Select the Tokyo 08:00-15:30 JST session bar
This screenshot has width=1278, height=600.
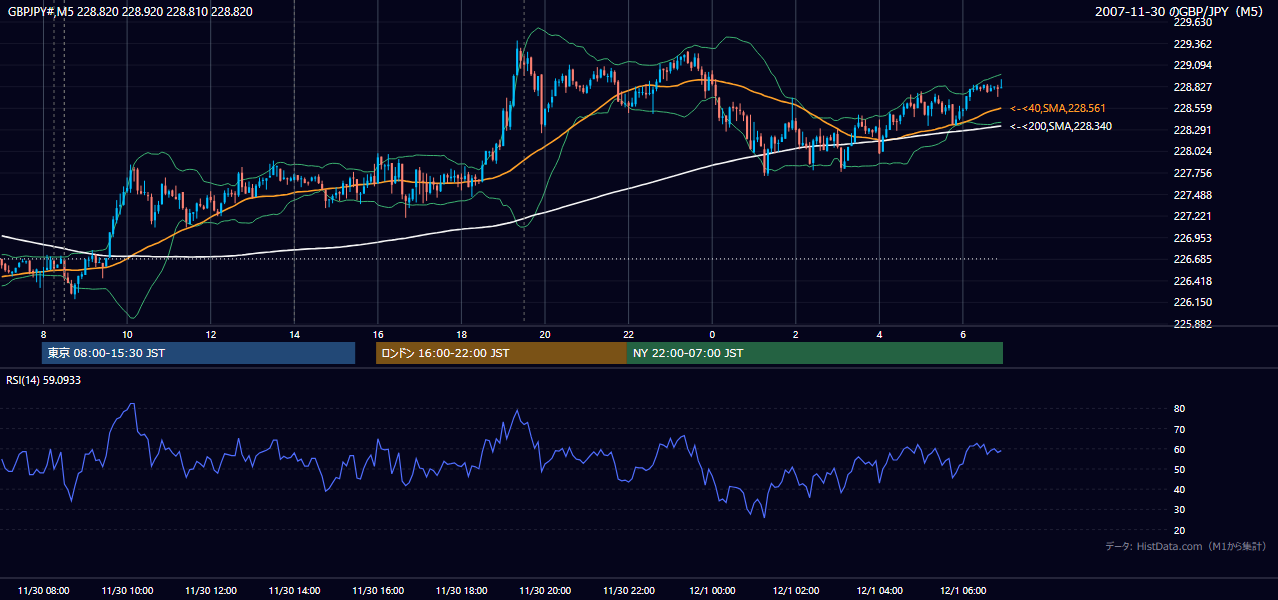tap(199, 353)
